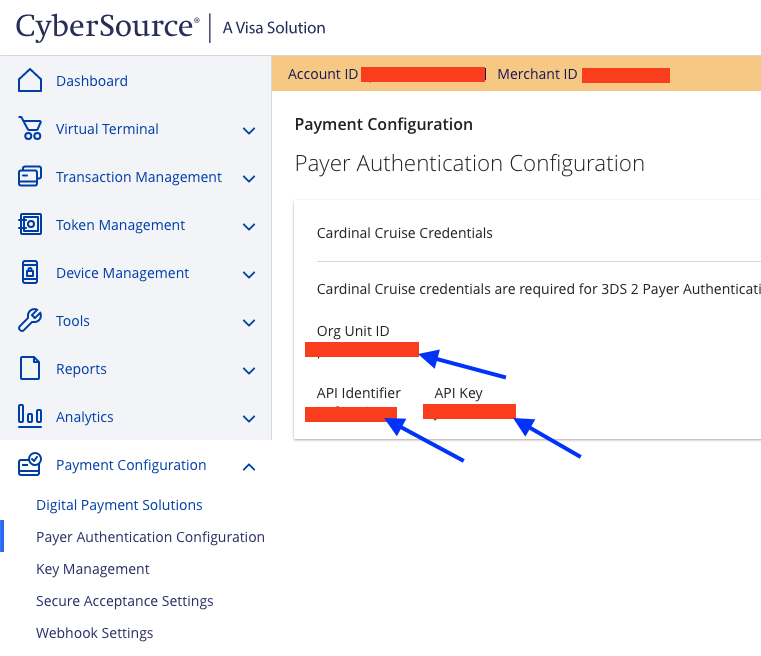Screen dimensions: 761x656
Task: Expand the Device Management chevron
Action: point(249,274)
